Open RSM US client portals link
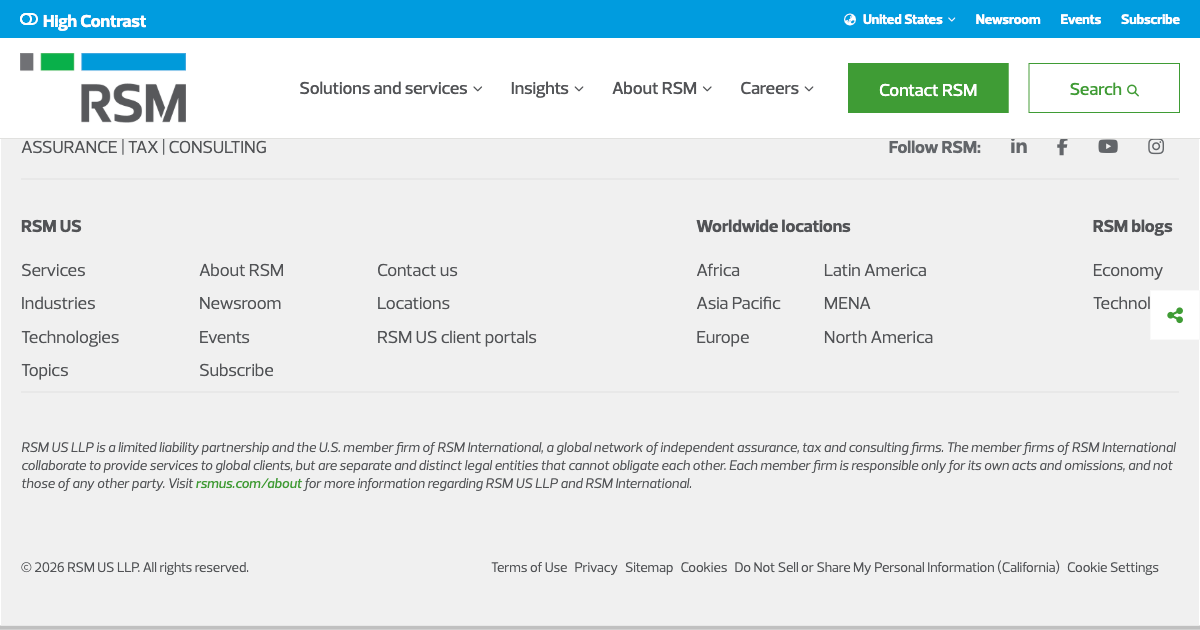 pyautogui.click(x=456, y=337)
